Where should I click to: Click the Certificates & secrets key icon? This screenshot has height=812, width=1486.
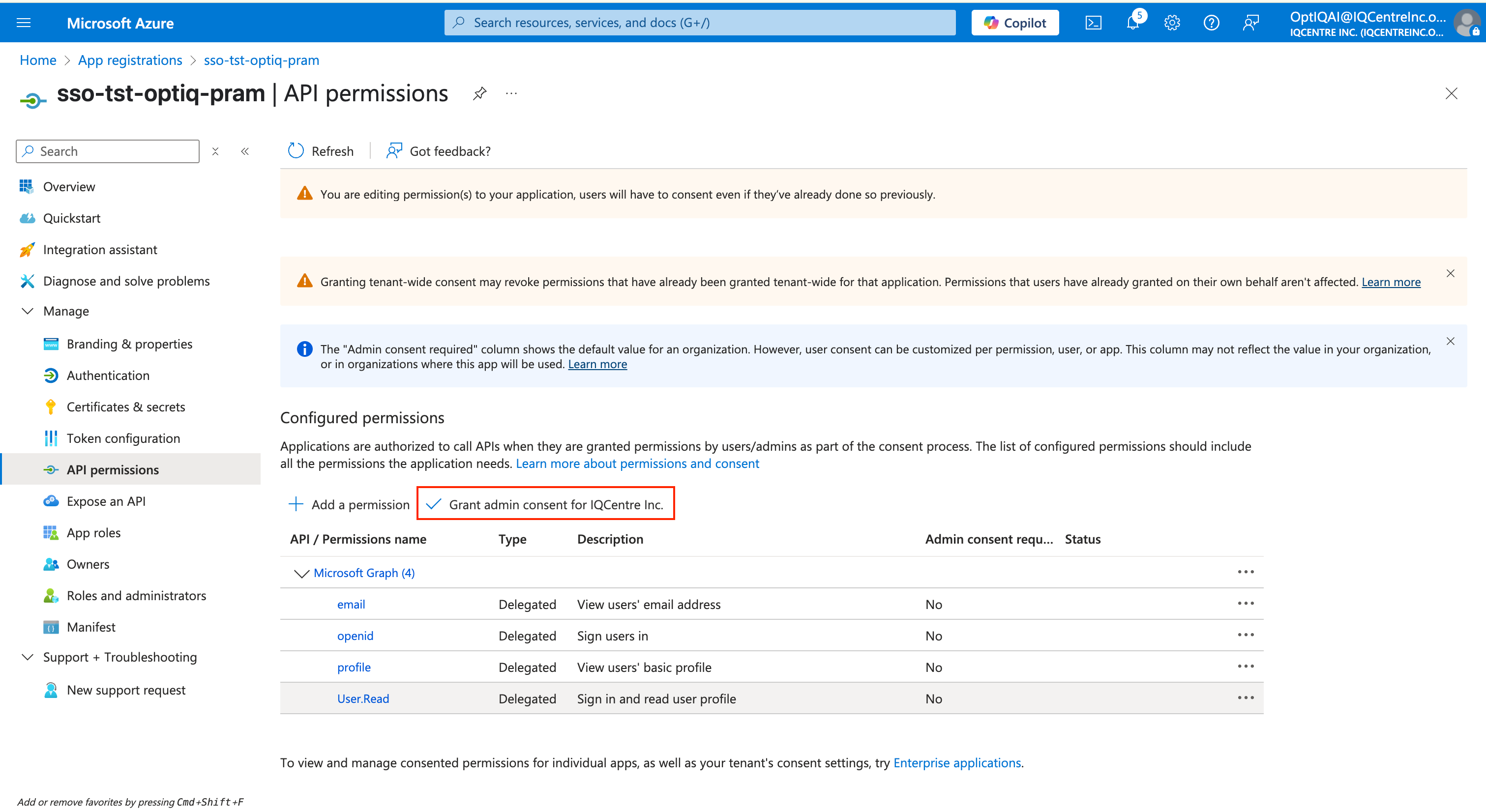point(51,406)
